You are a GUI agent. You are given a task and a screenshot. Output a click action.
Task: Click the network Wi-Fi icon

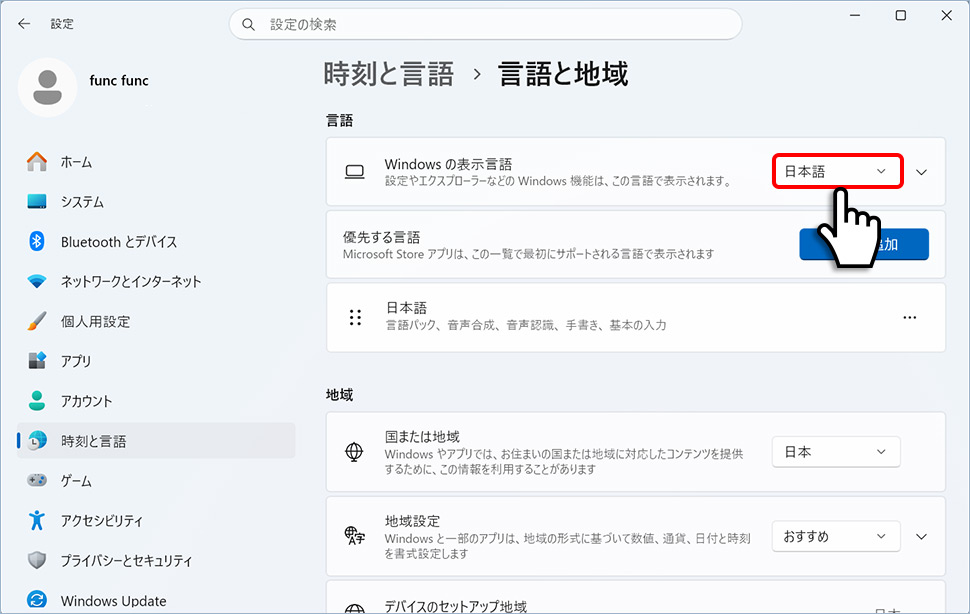(37, 281)
